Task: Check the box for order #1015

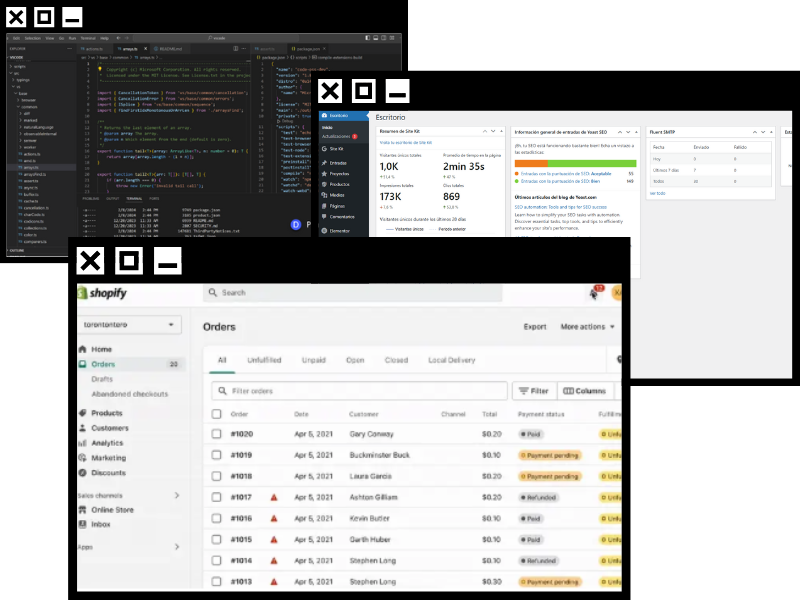Action: coord(216,540)
